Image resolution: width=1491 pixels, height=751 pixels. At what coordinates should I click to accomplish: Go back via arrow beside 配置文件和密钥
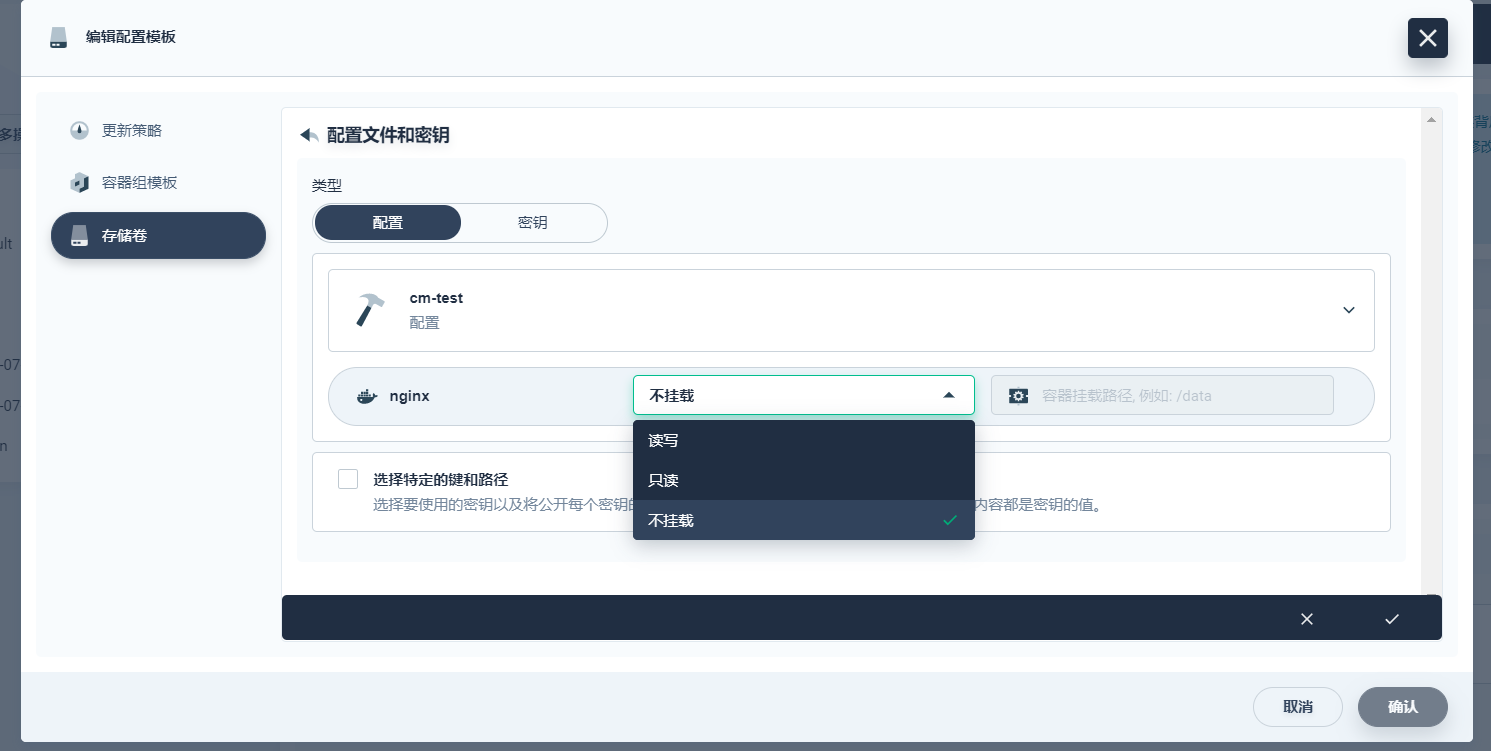click(x=309, y=136)
